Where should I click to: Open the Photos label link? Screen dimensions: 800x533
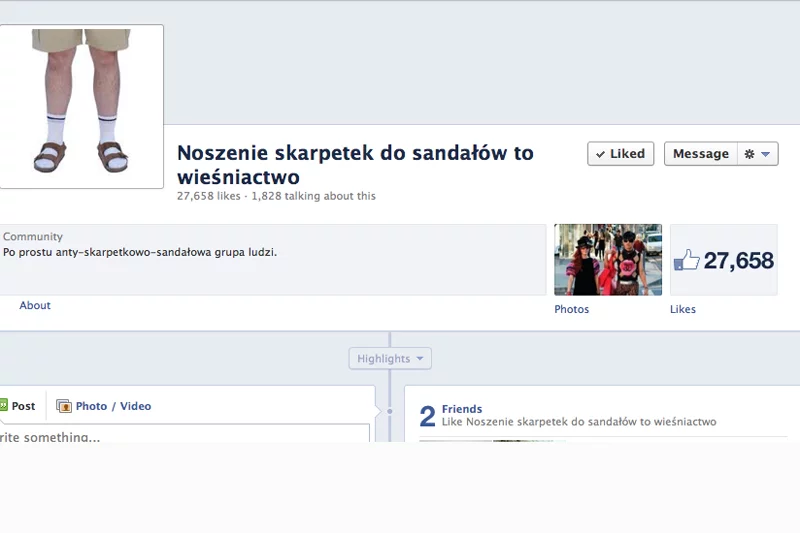[x=571, y=309]
